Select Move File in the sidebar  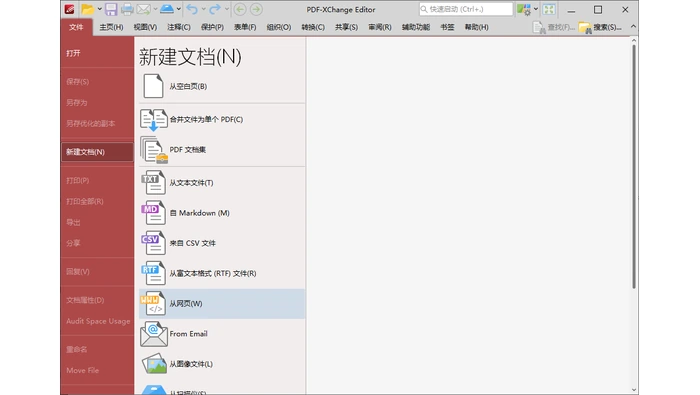(x=97, y=370)
